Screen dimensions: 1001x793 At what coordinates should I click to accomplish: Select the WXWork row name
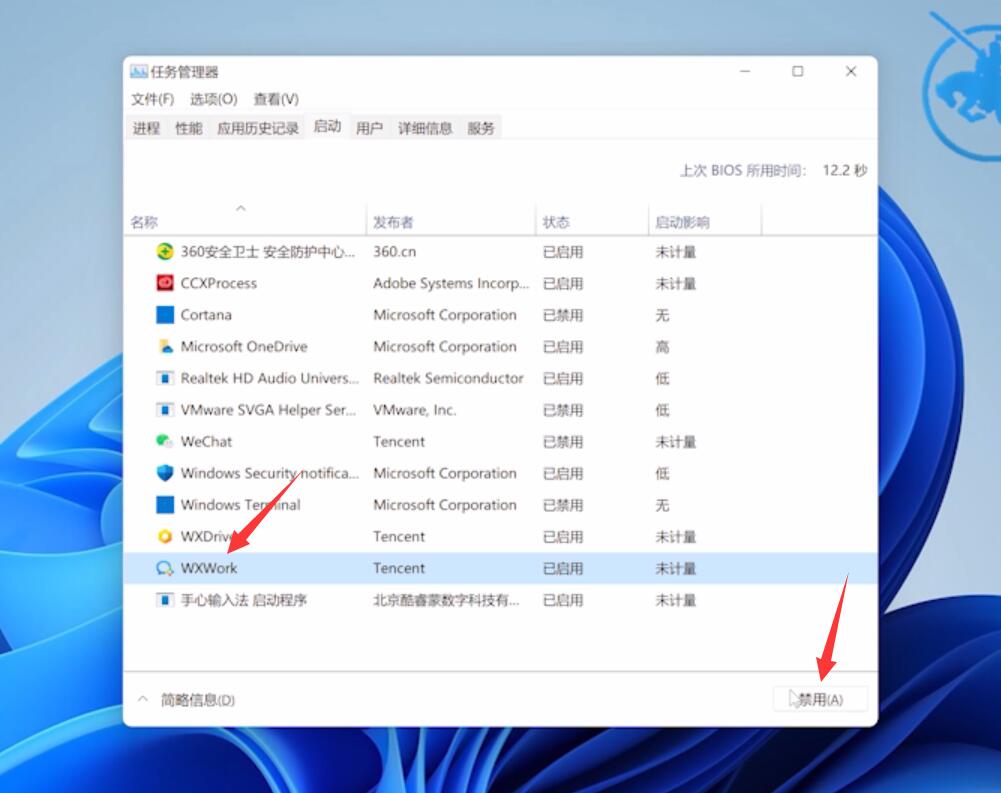tap(209, 568)
